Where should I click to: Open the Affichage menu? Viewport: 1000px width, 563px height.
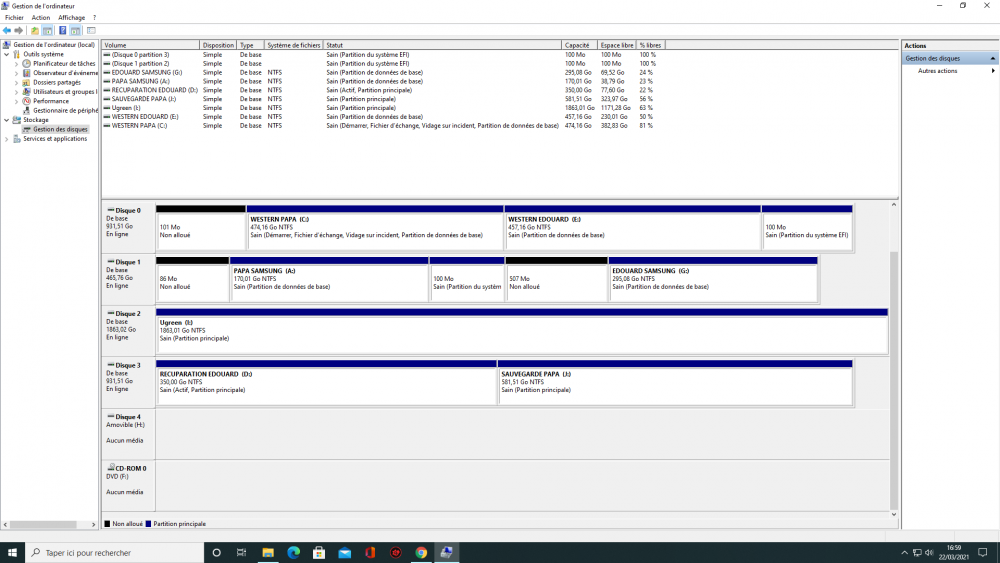tap(71, 18)
